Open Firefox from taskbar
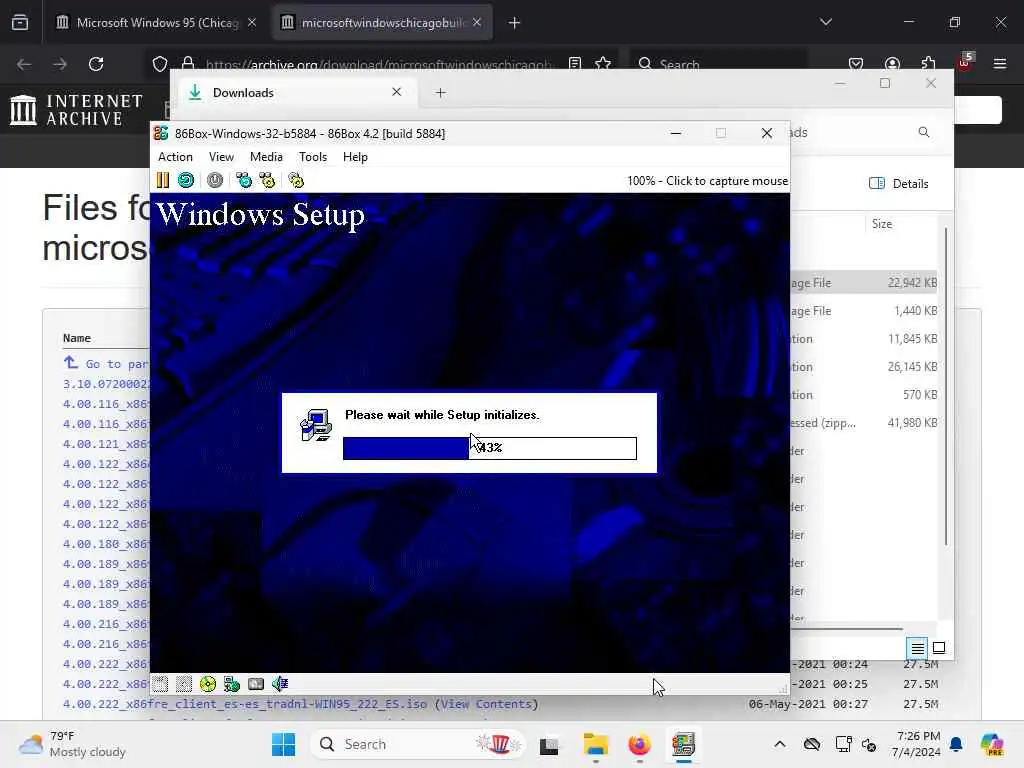The width and height of the screenshot is (1024, 768). 639,744
